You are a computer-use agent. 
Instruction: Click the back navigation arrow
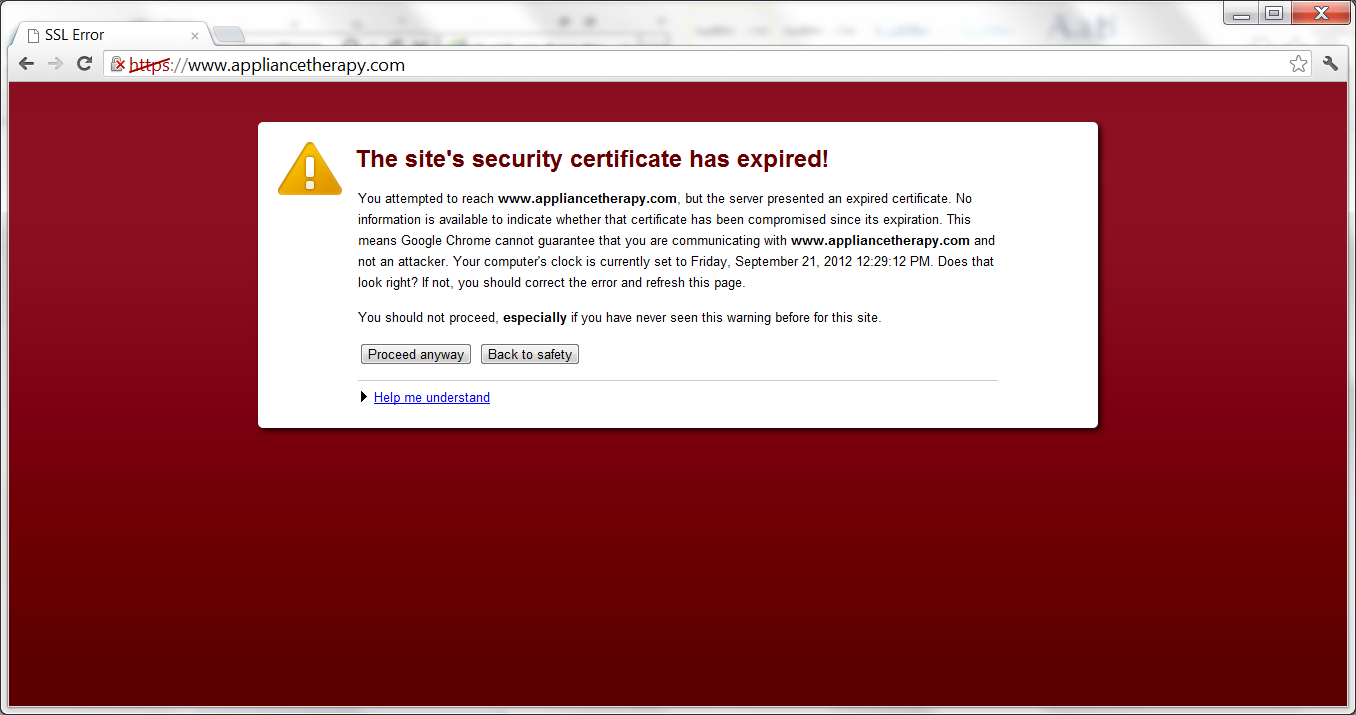26,63
